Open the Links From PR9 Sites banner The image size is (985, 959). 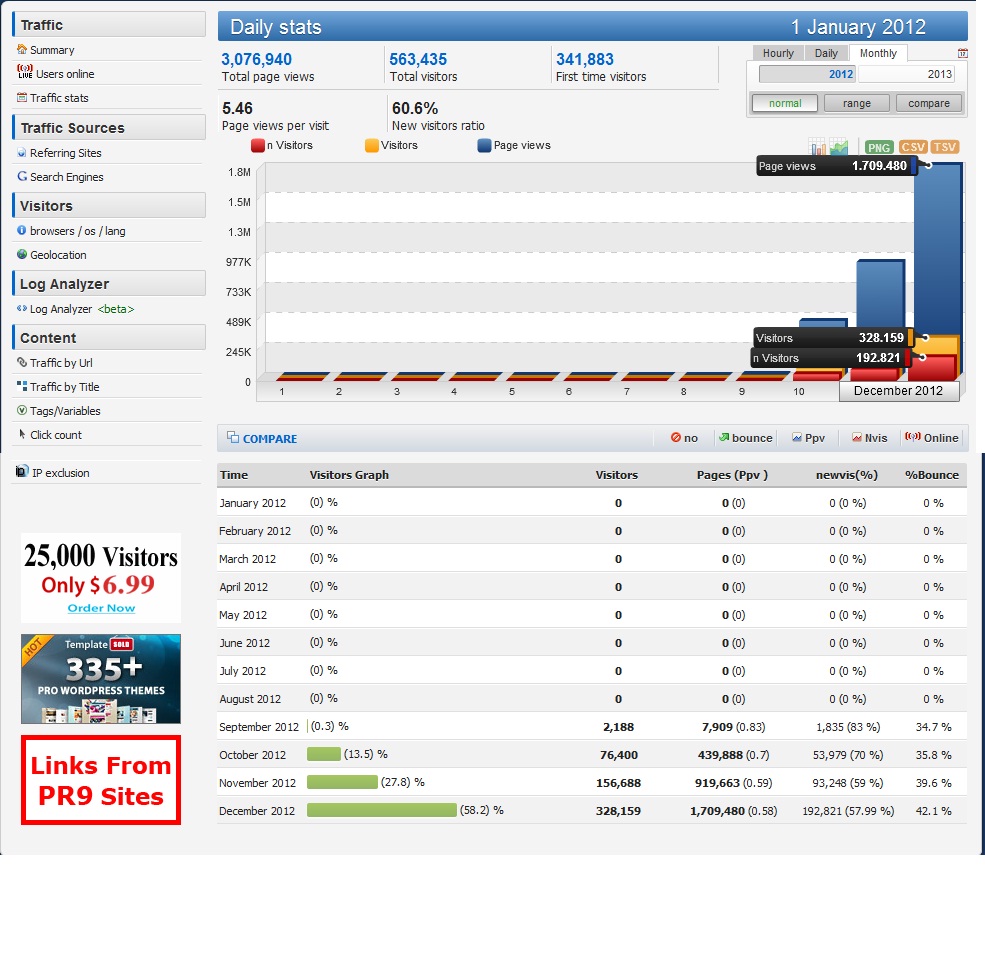tap(101, 780)
